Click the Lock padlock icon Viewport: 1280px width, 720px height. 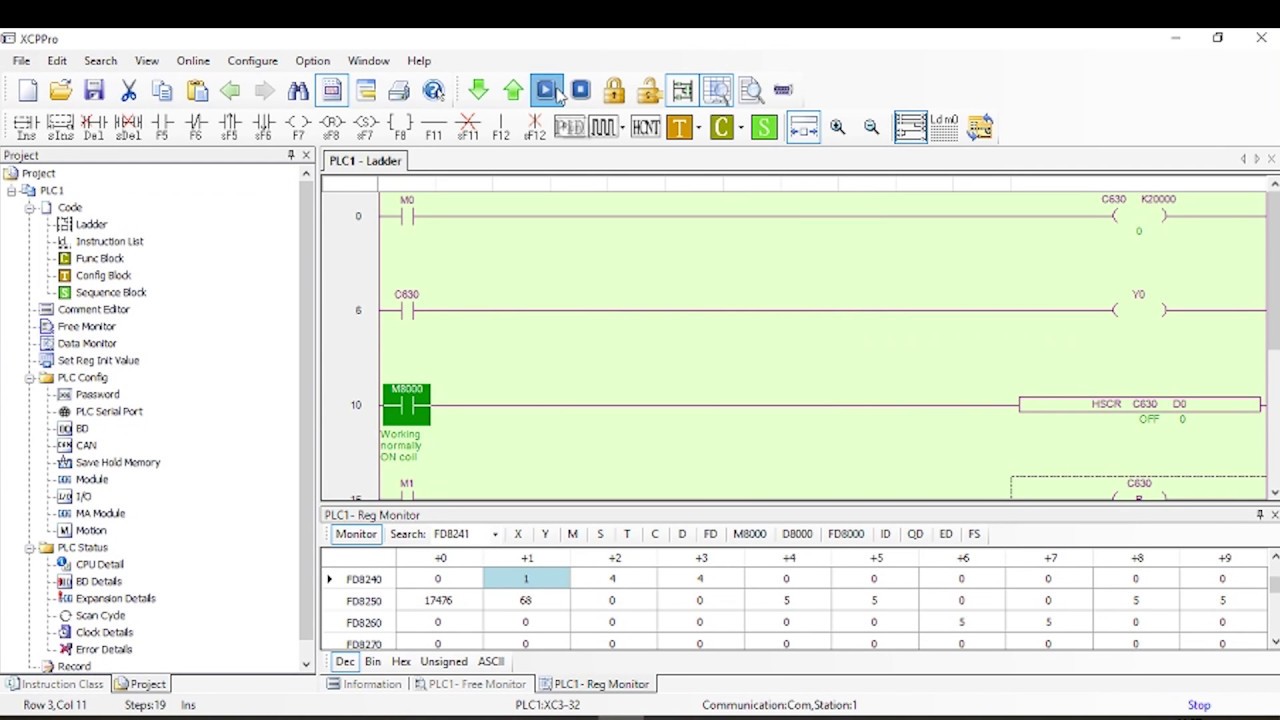[x=614, y=91]
